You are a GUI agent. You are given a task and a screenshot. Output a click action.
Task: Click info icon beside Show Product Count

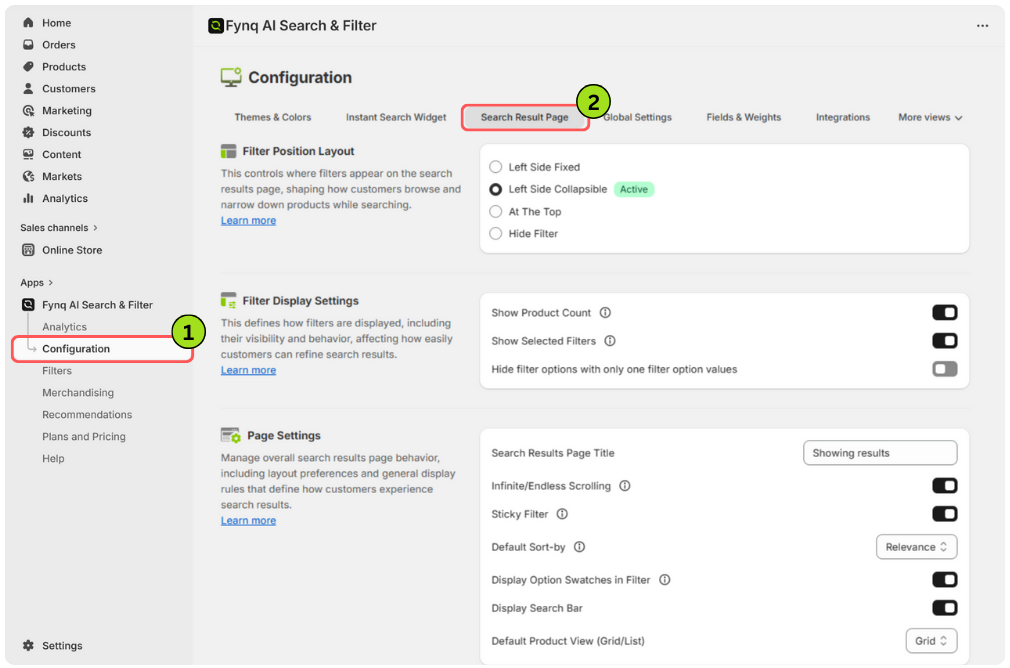point(605,312)
